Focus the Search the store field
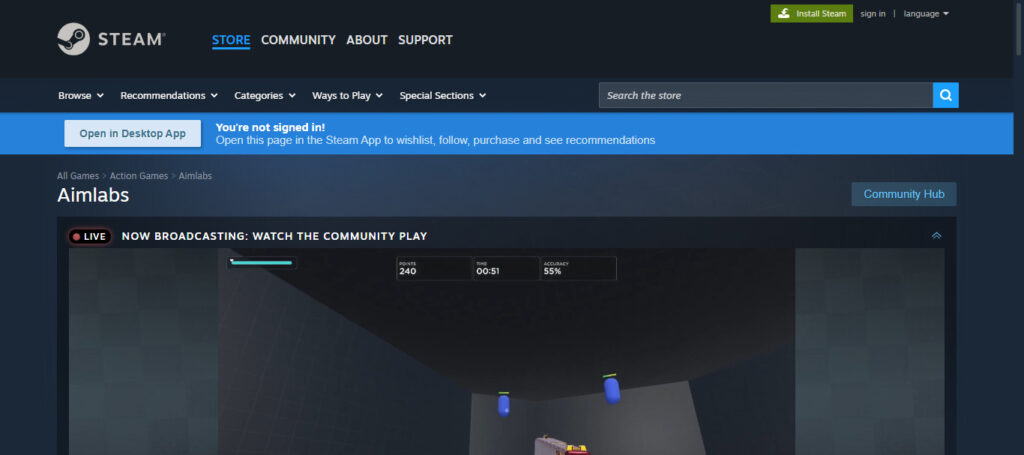 pos(765,95)
